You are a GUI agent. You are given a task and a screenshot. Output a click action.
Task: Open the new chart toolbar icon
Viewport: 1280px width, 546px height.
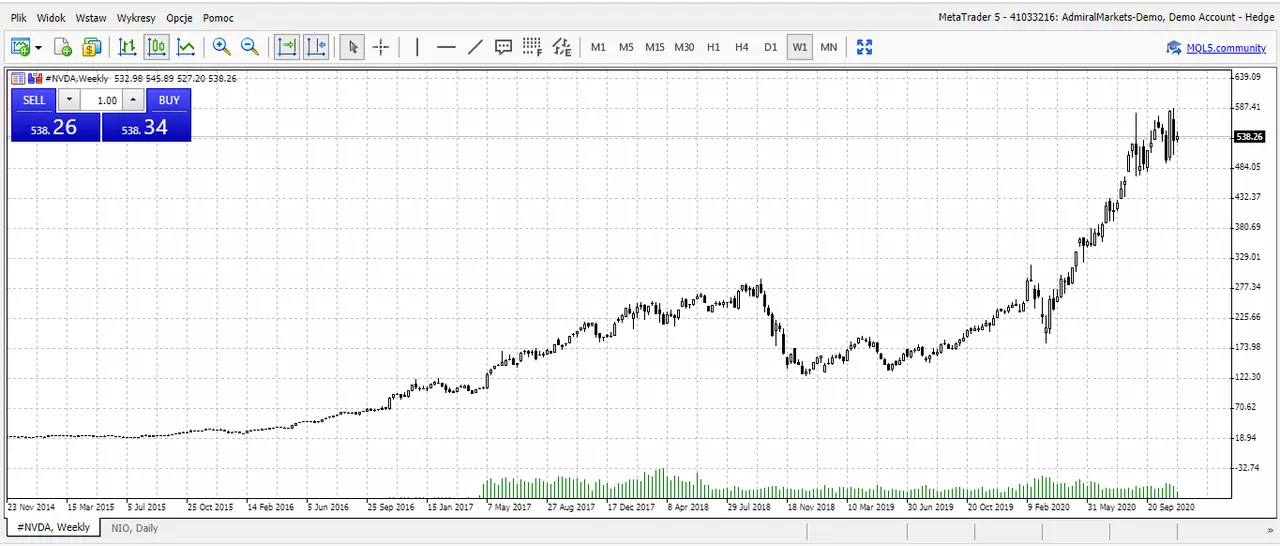[x=20, y=47]
